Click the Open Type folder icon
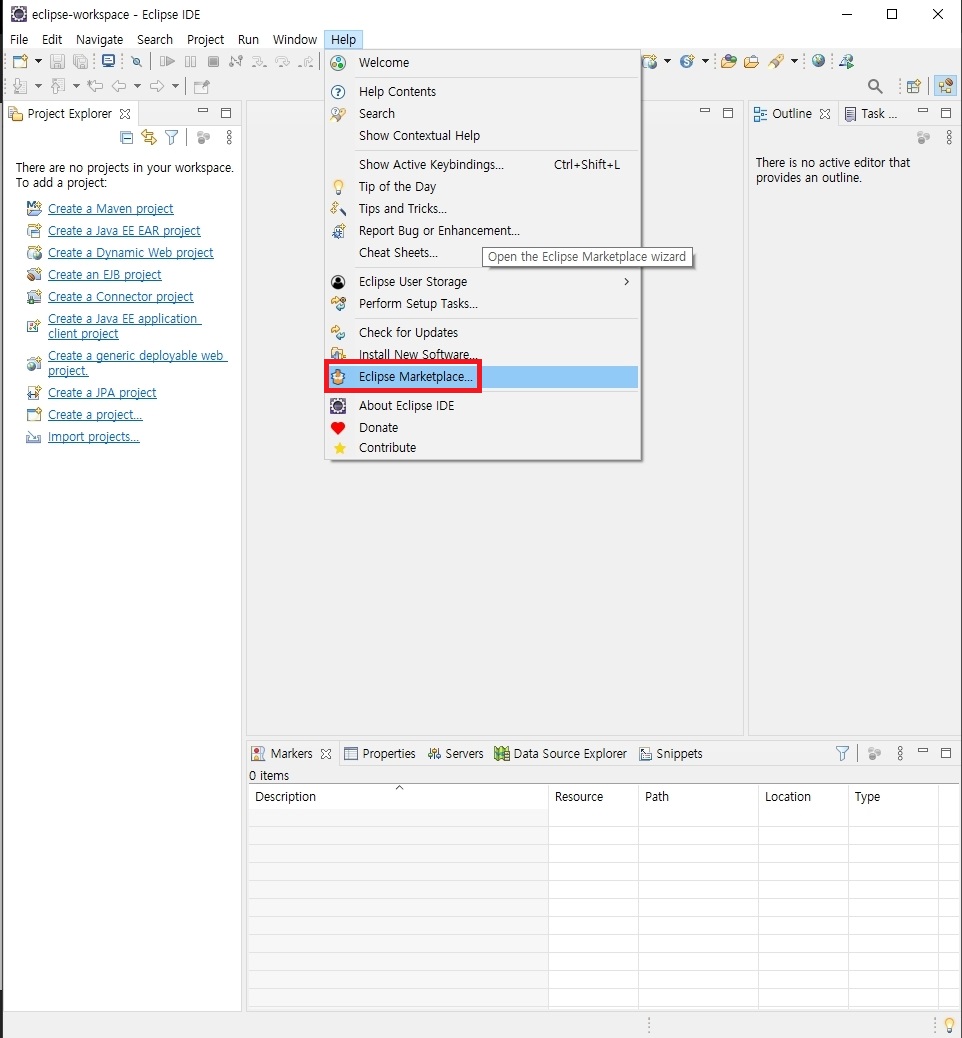Screen dimensions: 962x1038 [729, 62]
